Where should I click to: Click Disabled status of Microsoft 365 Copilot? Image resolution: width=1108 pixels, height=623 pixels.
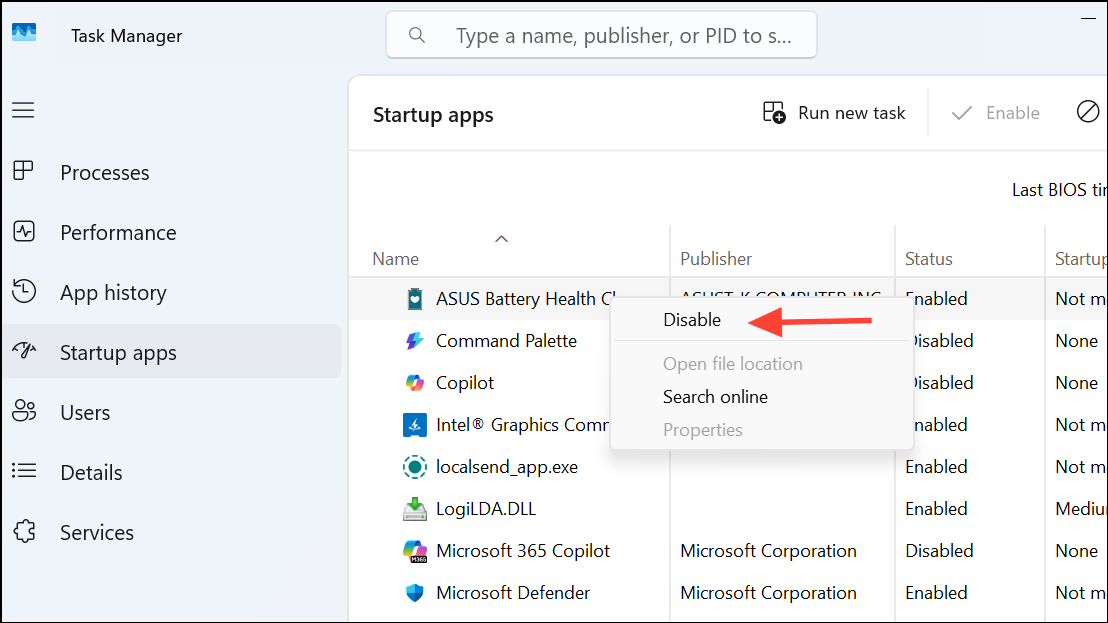[939, 551]
